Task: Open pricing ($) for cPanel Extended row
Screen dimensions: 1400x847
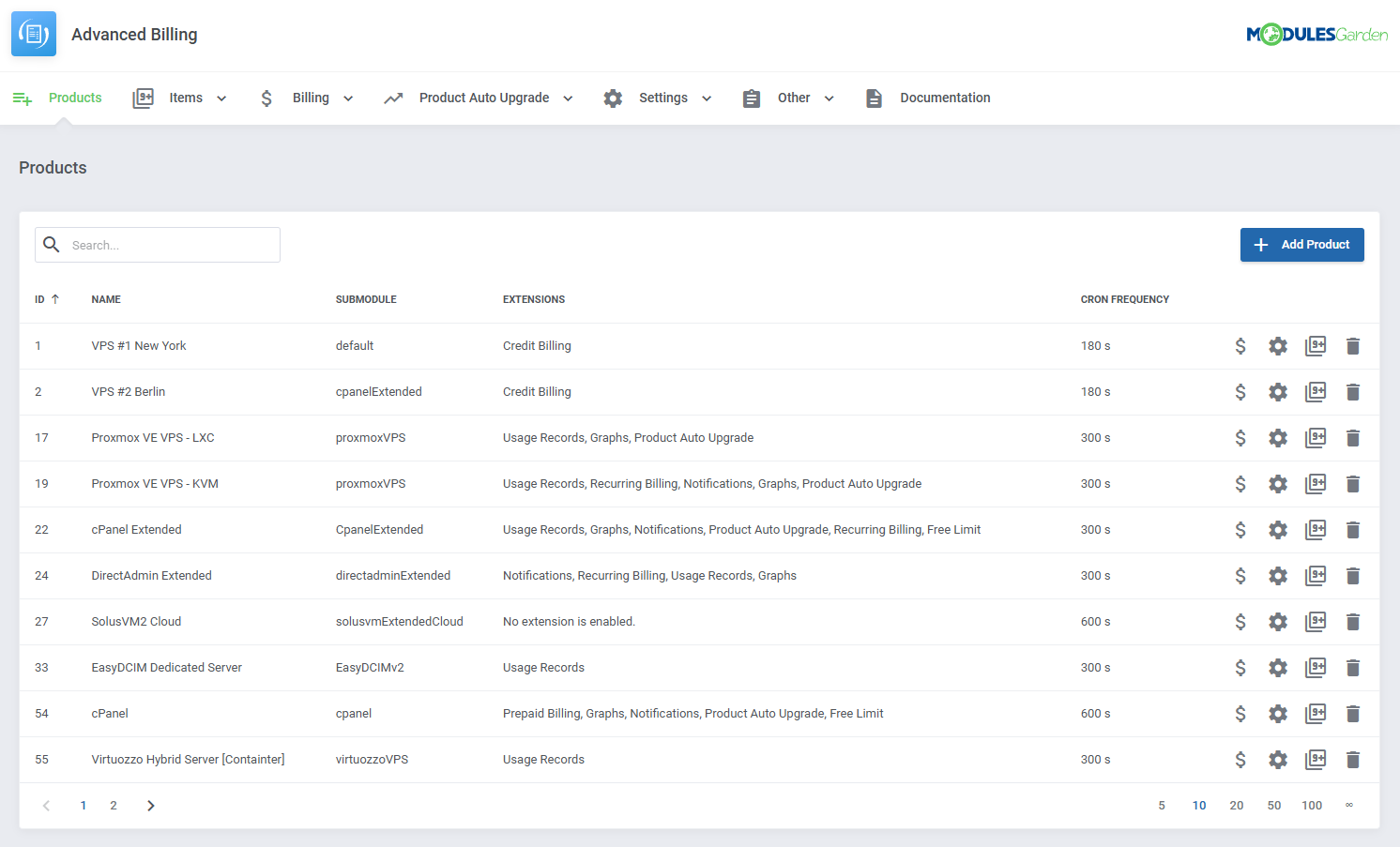Action: (x=1240, y=530)
